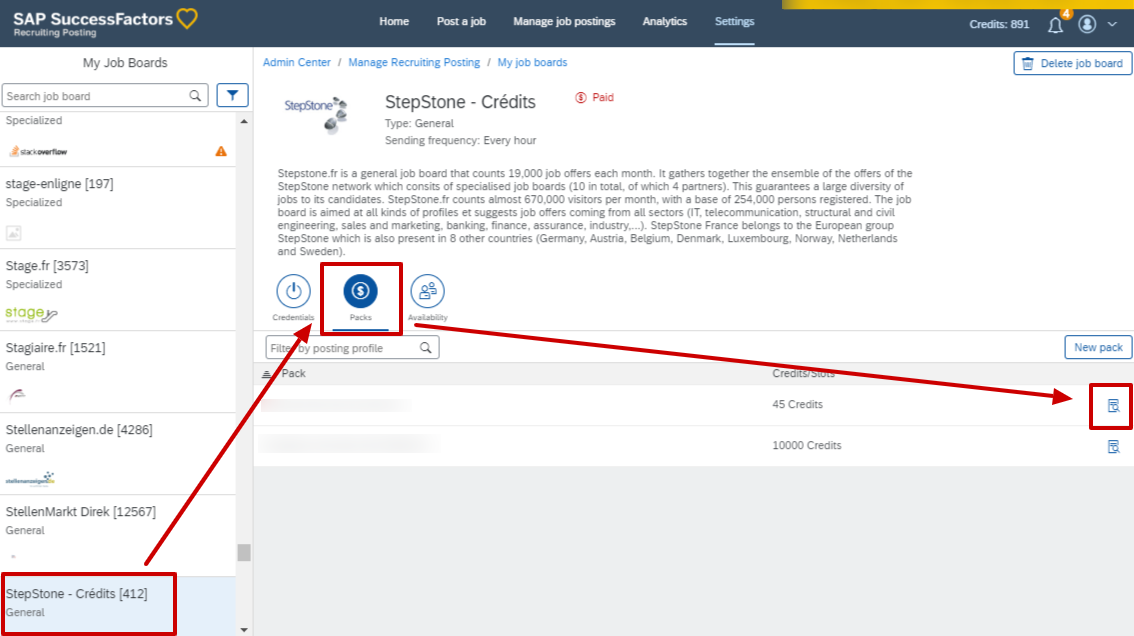This screenshot has width=1134, height=636.
Task: Open the Credentials power icon tab
Action: point(293,292)
